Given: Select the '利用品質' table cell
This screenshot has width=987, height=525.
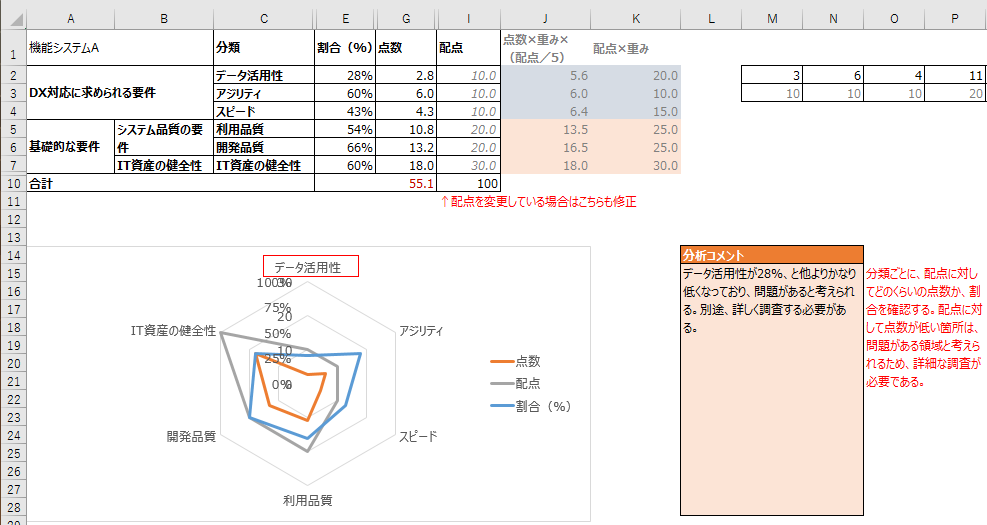Looking at the screenshot, I should click(x=264, y=130).
